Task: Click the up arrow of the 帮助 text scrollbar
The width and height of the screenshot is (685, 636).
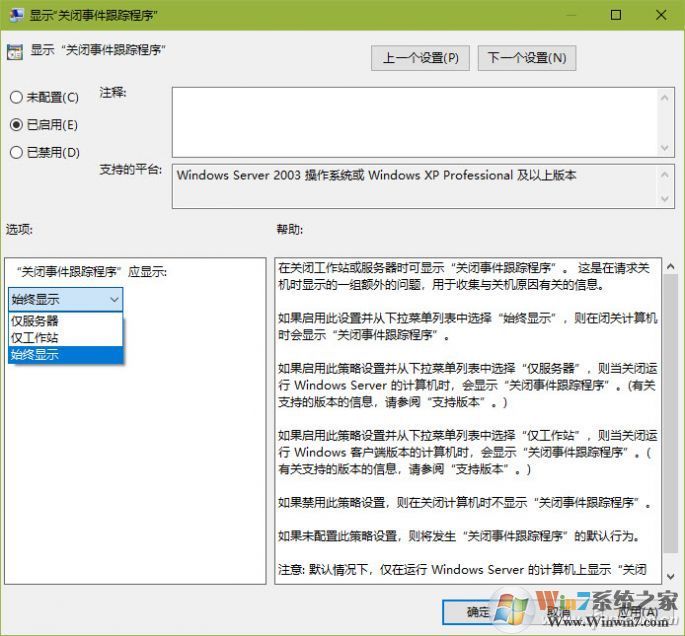Action: click(670, 268)
